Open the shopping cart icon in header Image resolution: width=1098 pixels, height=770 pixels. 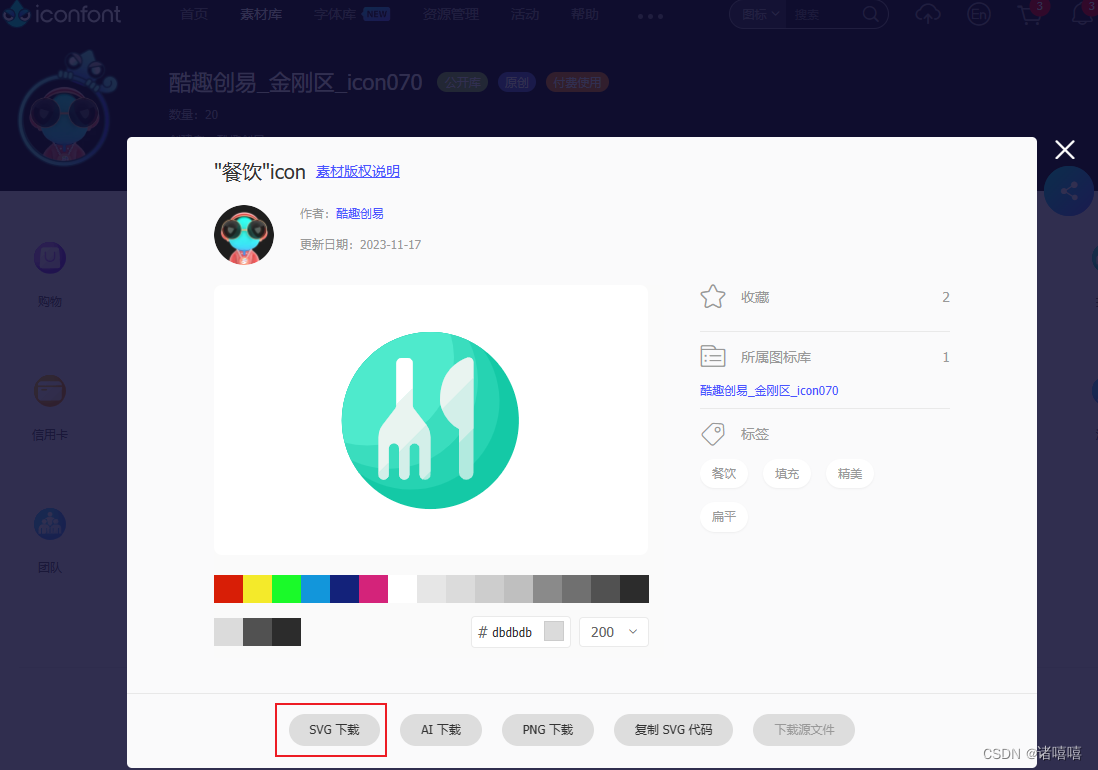[x=1029, y=14]
